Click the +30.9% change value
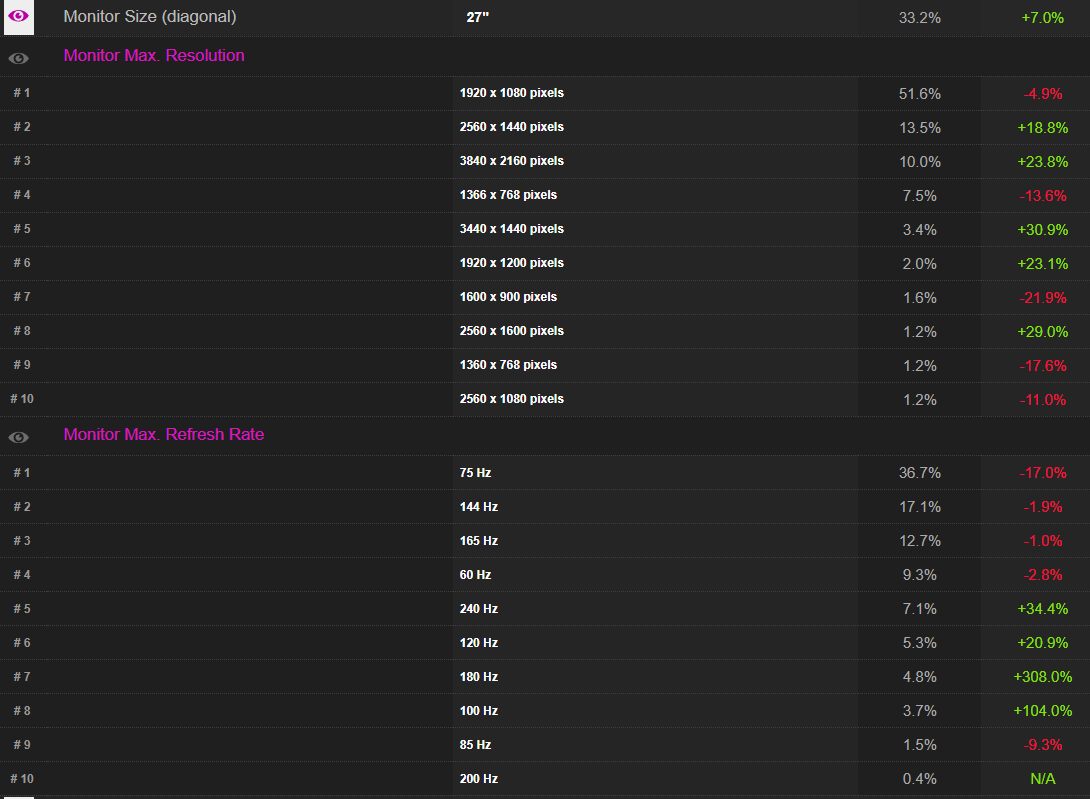The image size is (1090, 799). click(x=1042, y=230)
